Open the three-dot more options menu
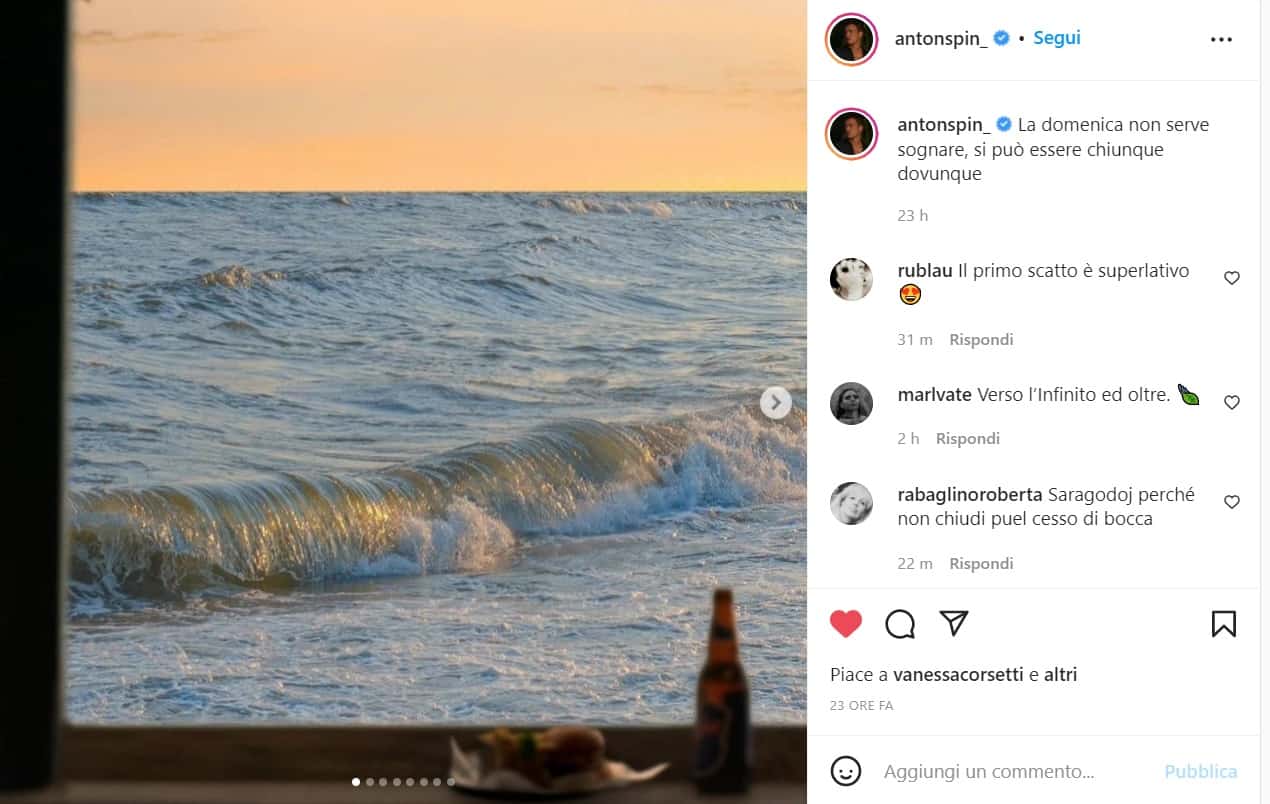This screenshot has height=804, width=1270. 1221,40
